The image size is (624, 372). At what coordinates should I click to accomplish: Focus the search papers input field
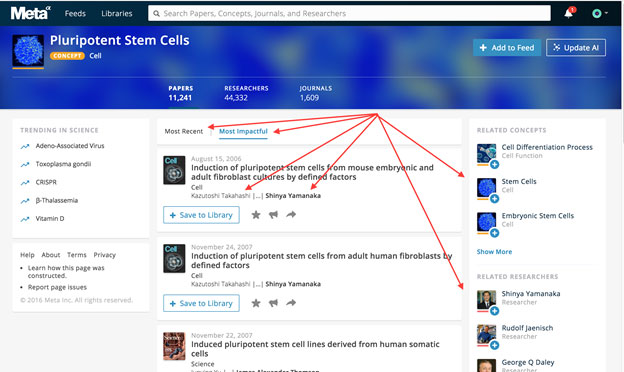click(x=349, y=14)
